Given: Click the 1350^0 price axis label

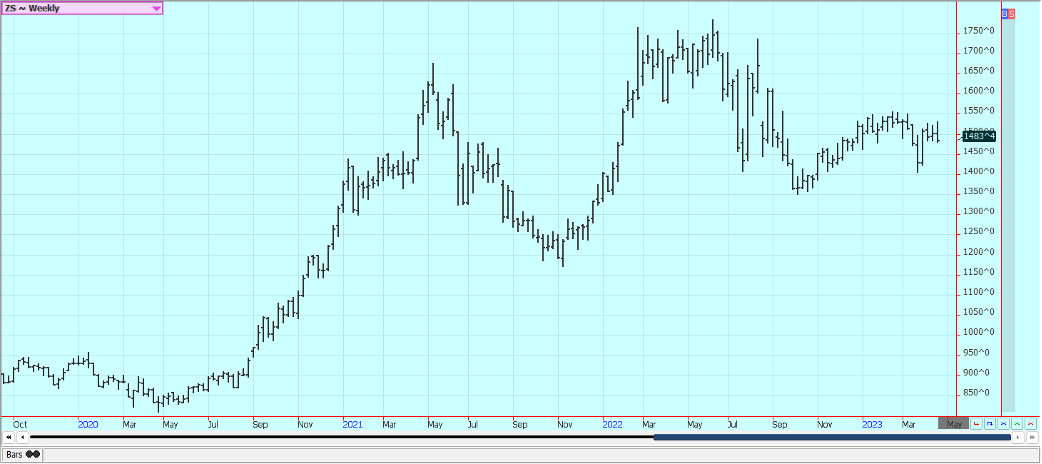Looking at the screenshot, I should 979,191.
